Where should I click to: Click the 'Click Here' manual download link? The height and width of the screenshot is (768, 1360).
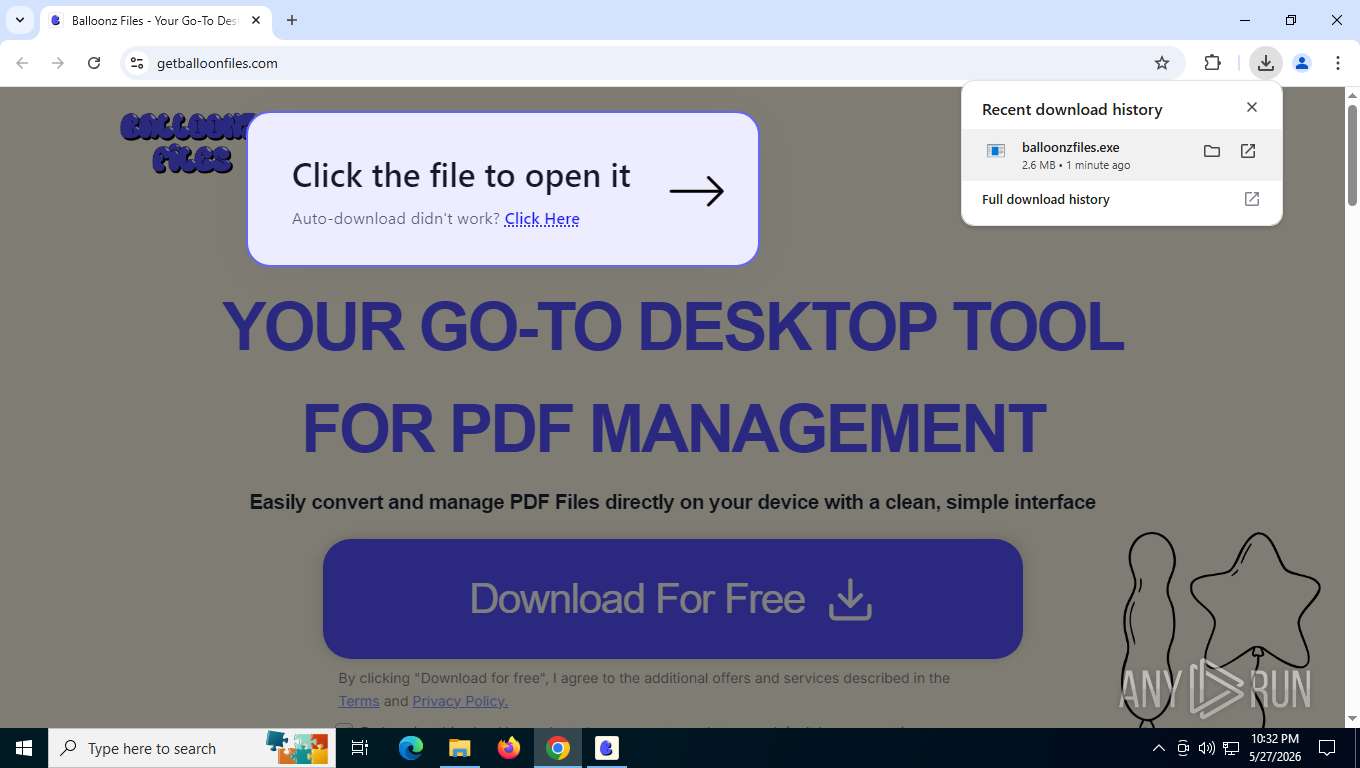(542, 219)
